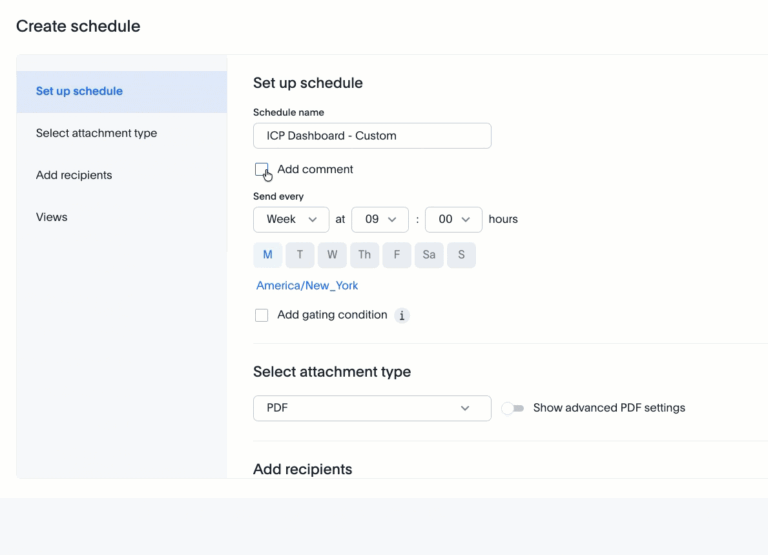Image resolution: width=768 pixels, height=555 pixels.
Task: Pick Wednesday in day selector
Action: [x=332, y=255]
